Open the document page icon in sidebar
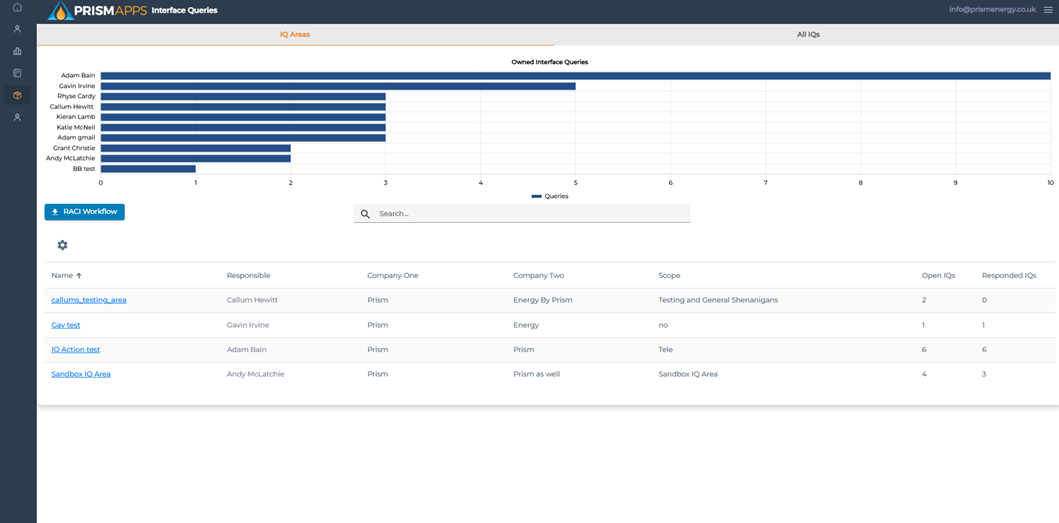1059x523 pixels. pos(17,73)
